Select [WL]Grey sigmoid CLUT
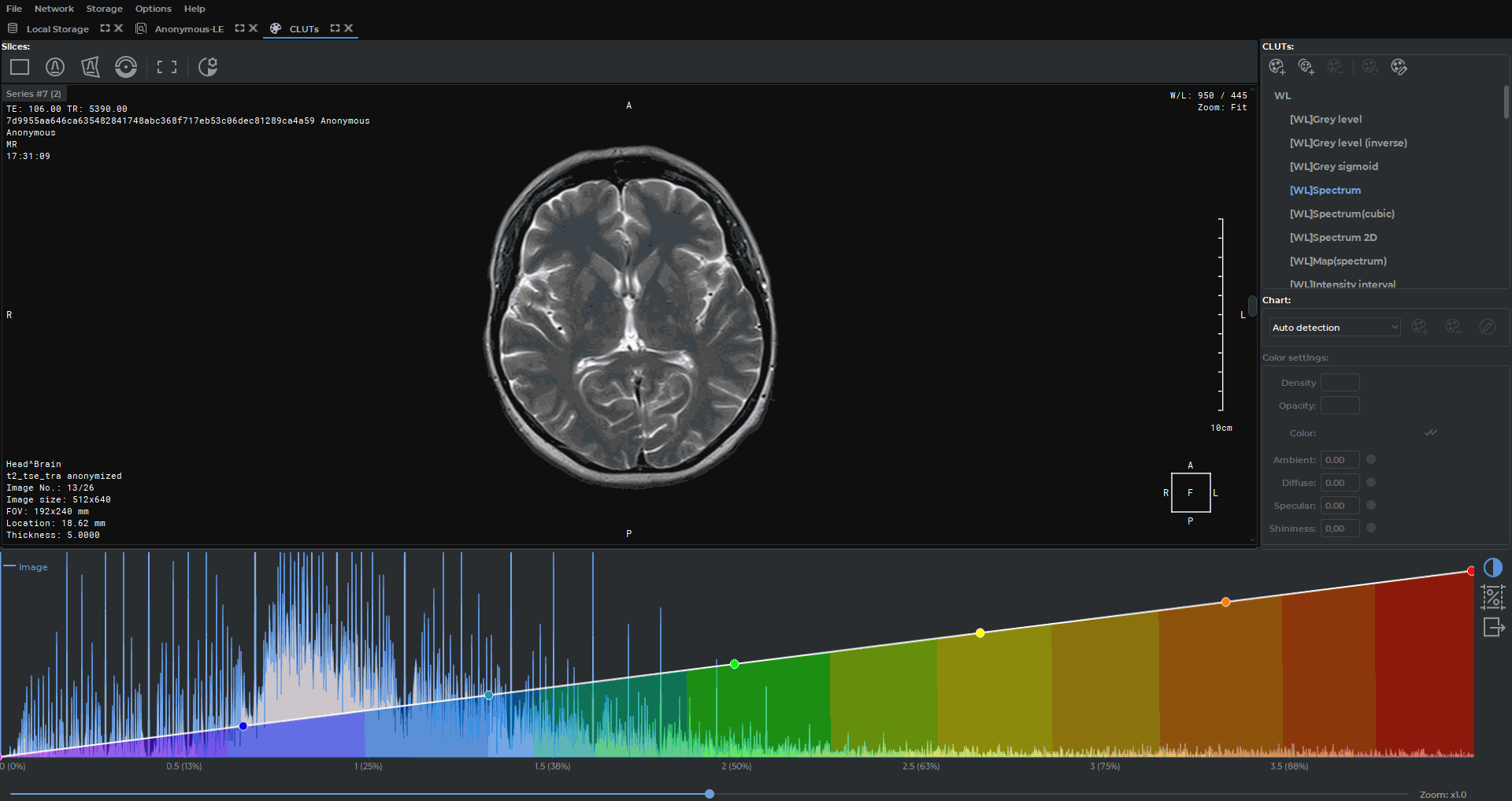 (1334, 167)
